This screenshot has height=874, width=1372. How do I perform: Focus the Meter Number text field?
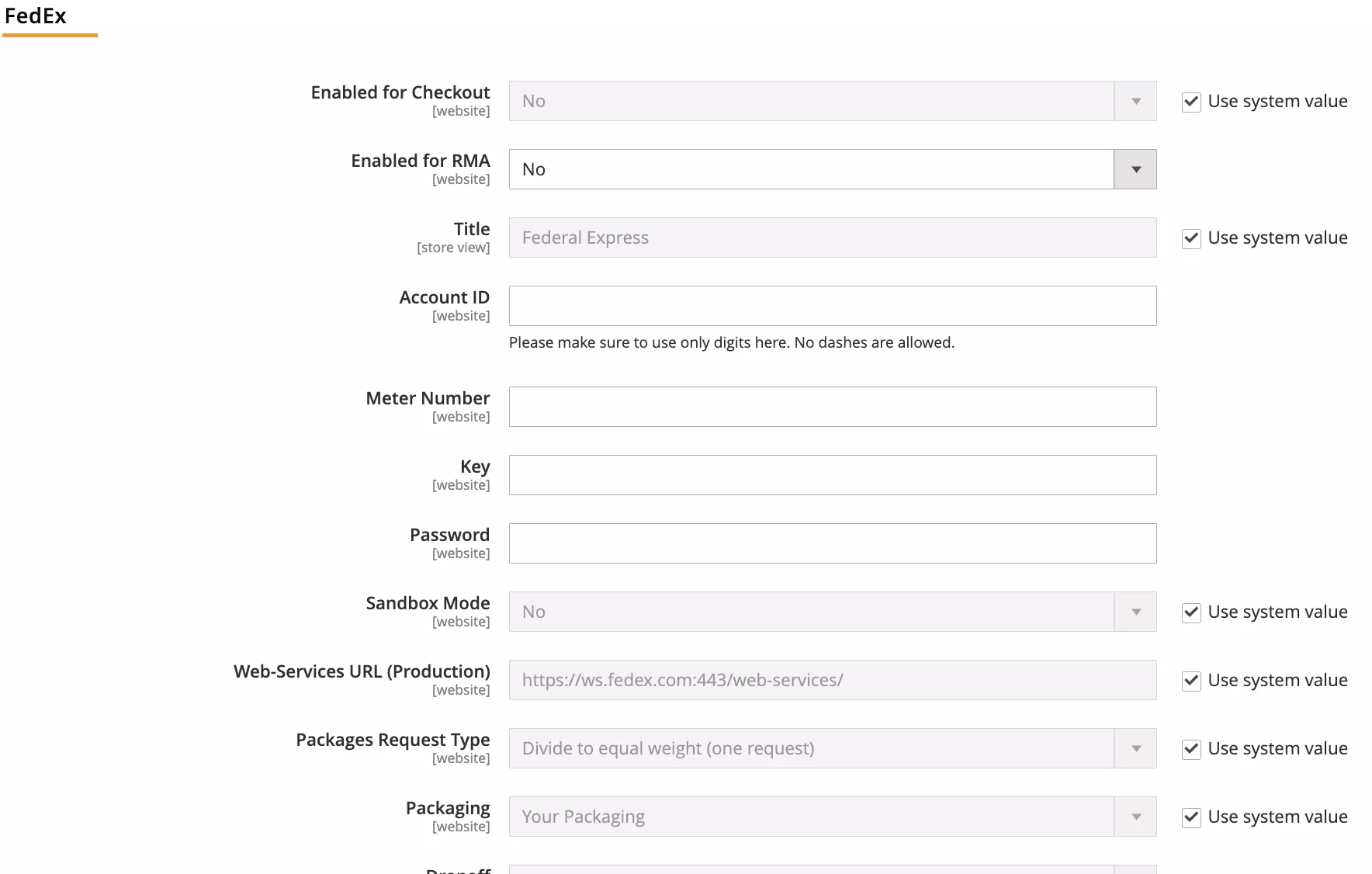[832, 407]
